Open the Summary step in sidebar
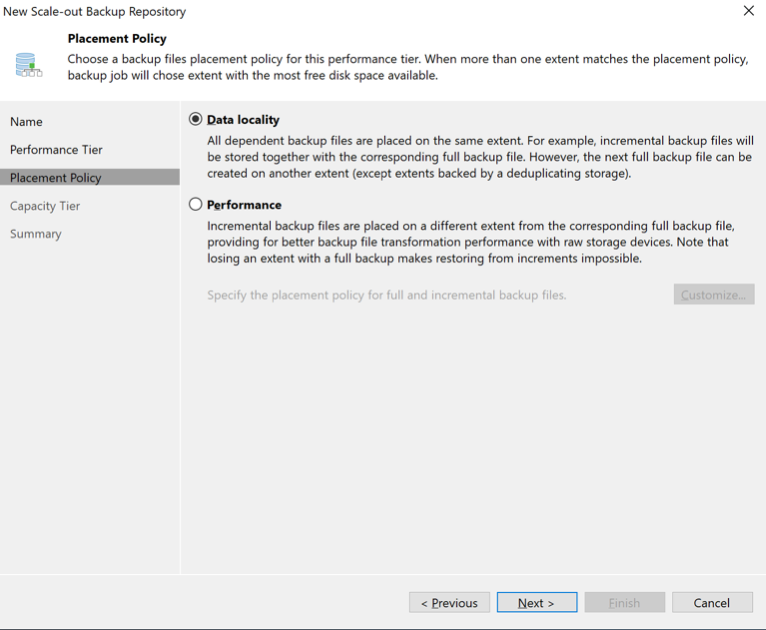This screenshot has height=630, width=766. pos(36,234)
